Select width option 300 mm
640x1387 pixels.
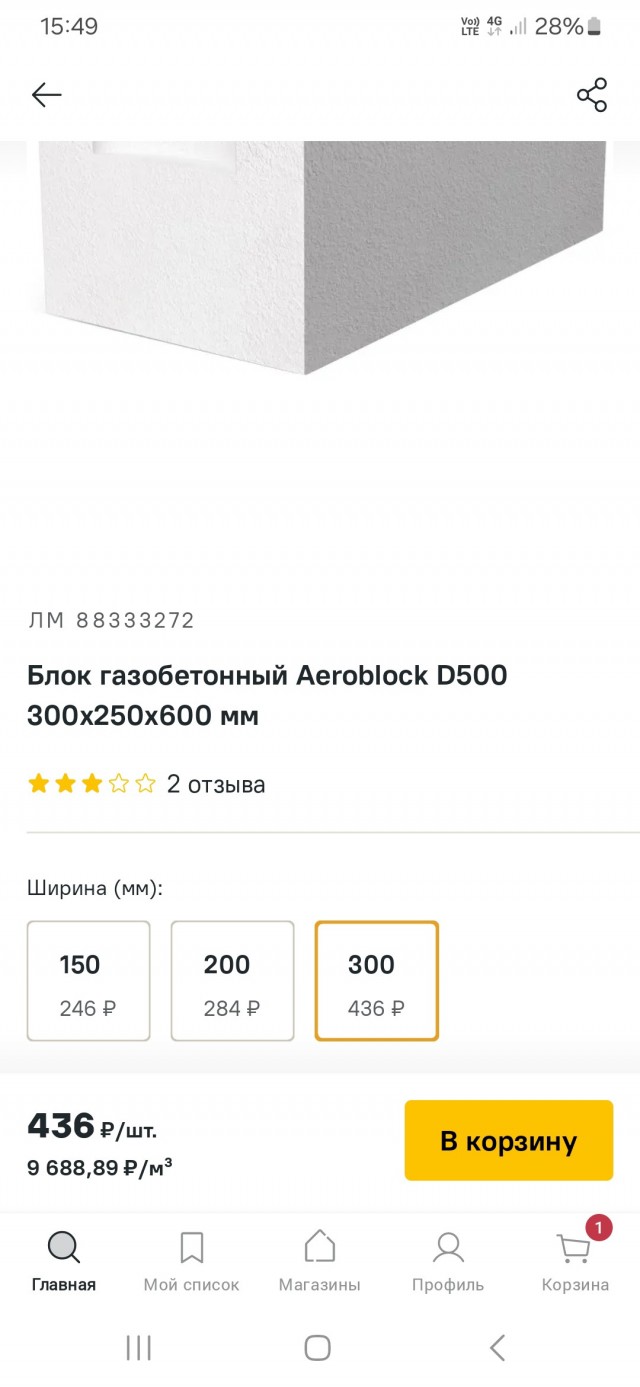(x=376, y=981)
